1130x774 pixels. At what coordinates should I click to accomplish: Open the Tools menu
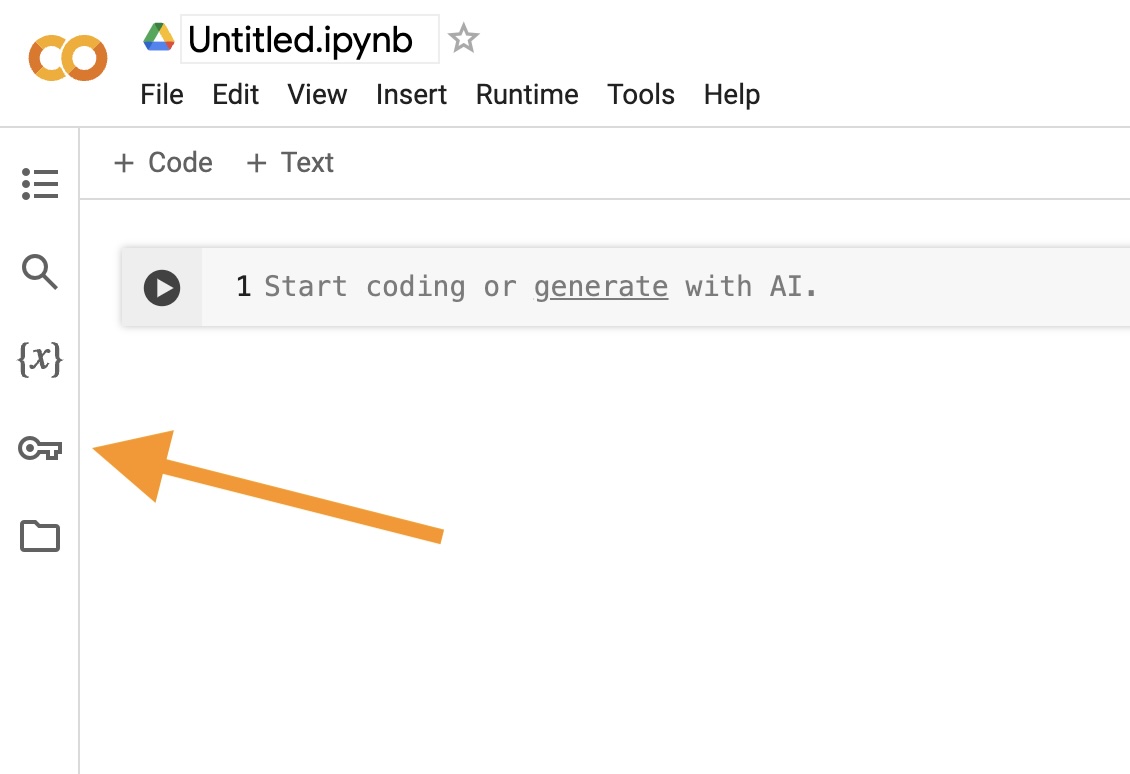[x=641, y=94]
